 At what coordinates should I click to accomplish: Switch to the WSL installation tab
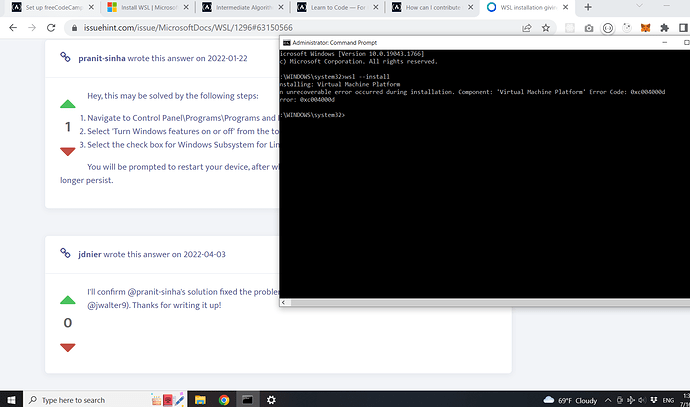point(524,7)
